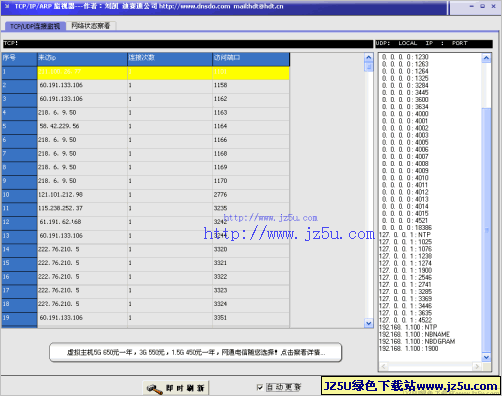Click port cell 3320
This screenshot has width=502, height=396.
point(251,250)
